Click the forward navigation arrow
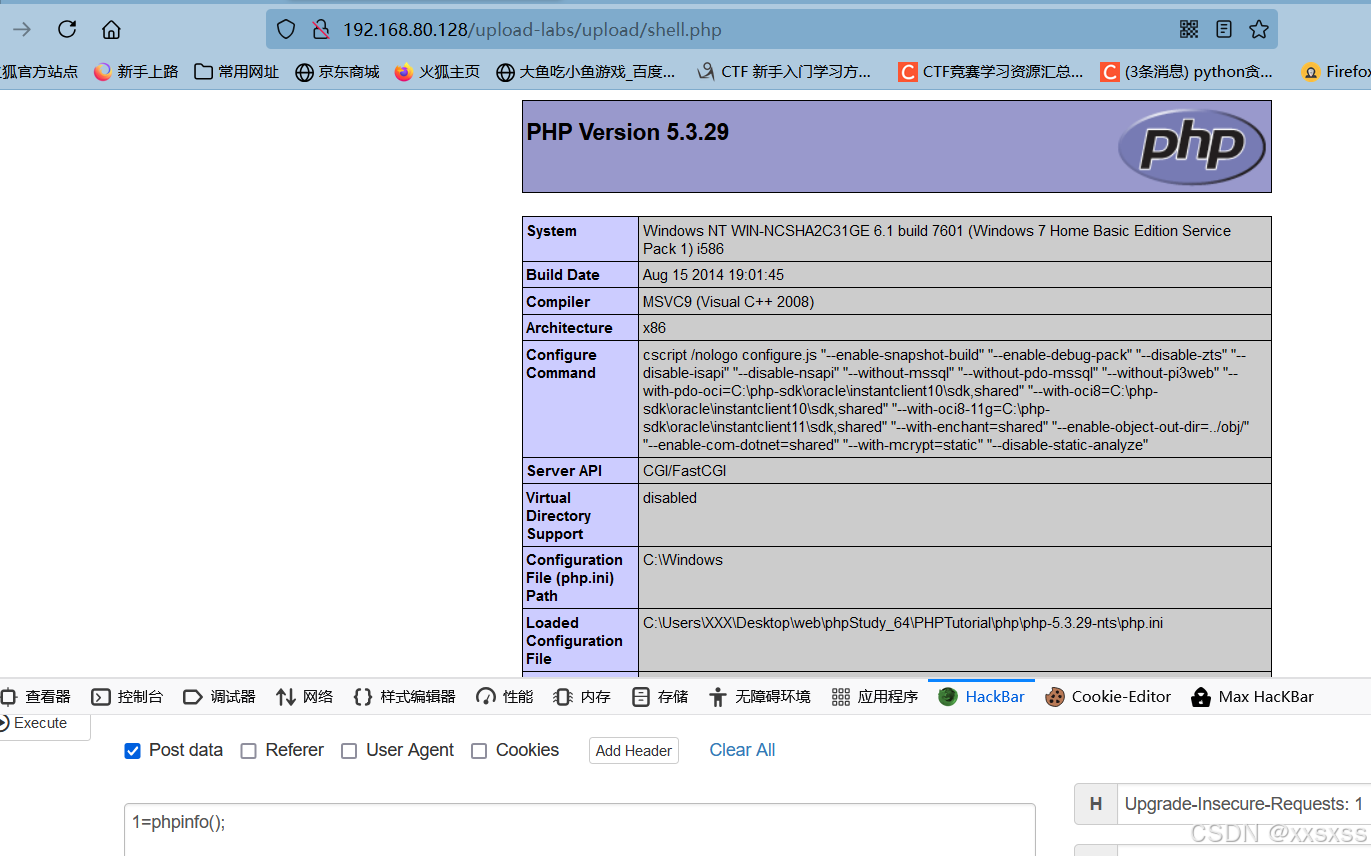The height and width of the screenshot is (856, 1371). point(22,29)
